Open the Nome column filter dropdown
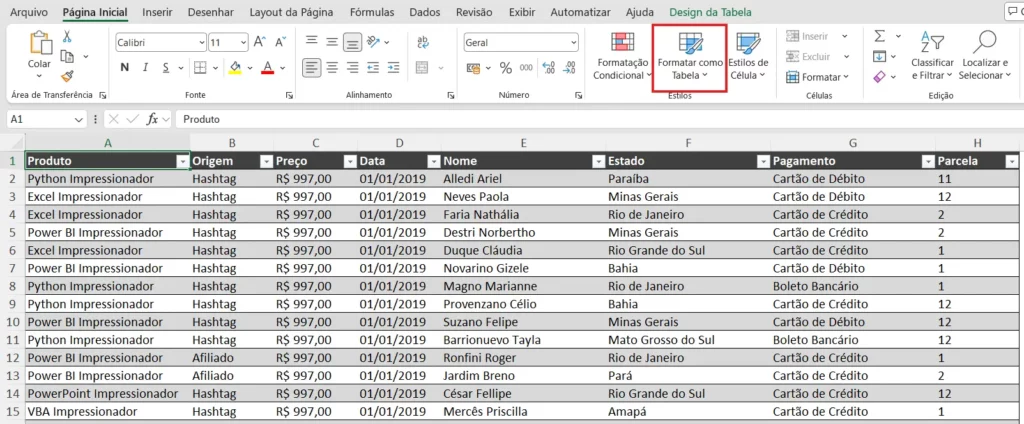 [598, 161]
